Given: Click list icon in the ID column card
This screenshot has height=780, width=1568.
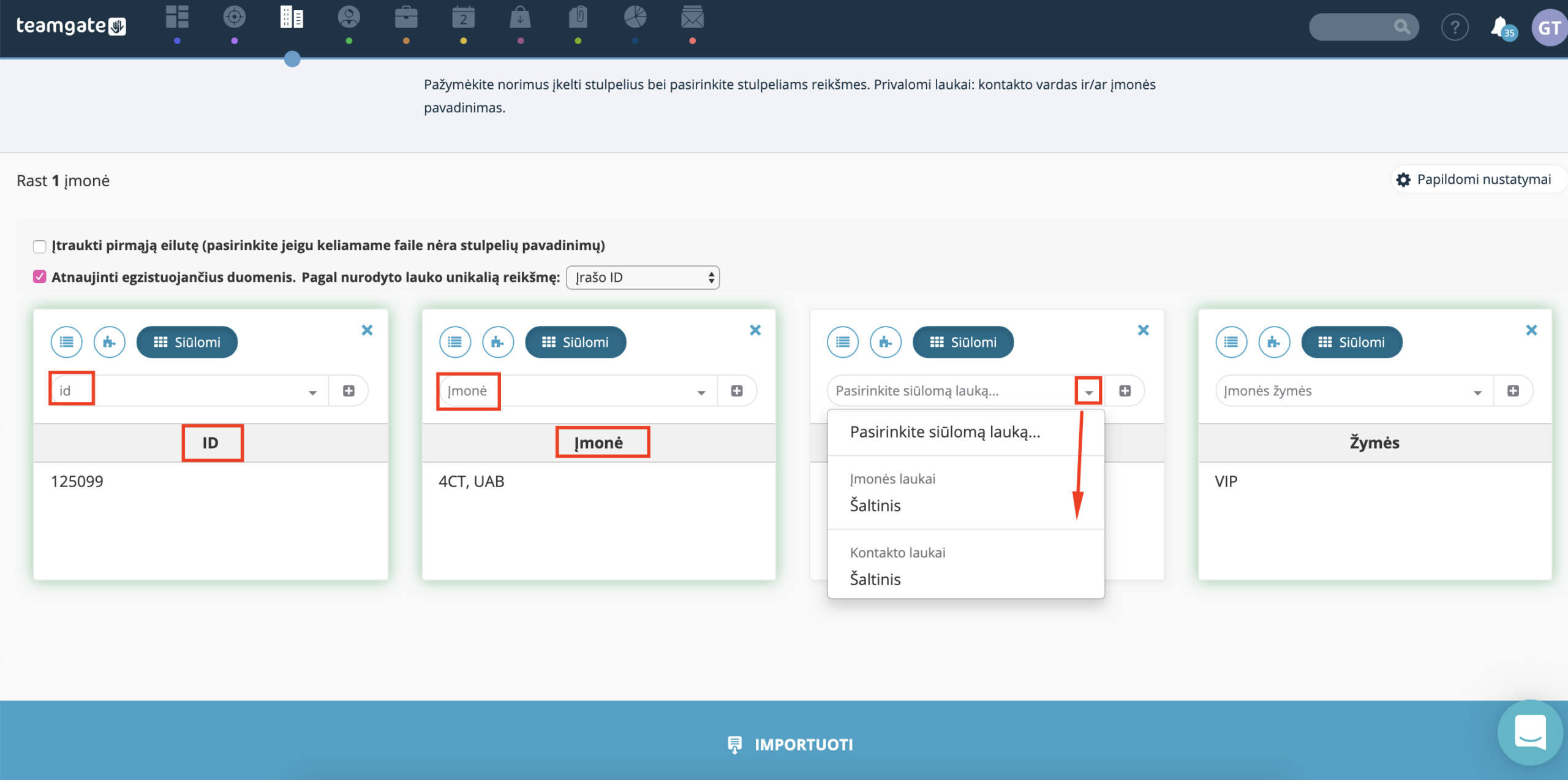Looking at the screenshot, I should (67, 342).
